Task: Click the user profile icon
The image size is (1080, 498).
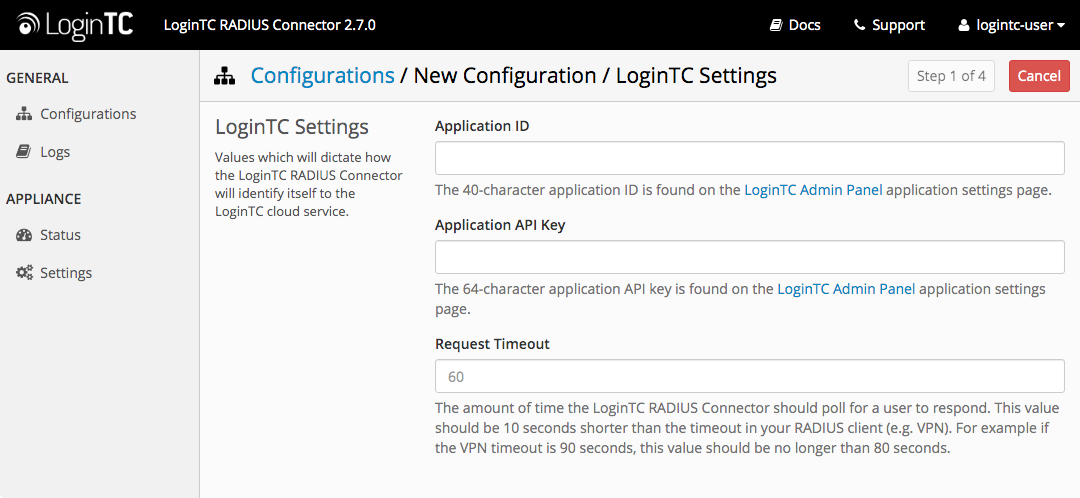Action: click(964, 25)
